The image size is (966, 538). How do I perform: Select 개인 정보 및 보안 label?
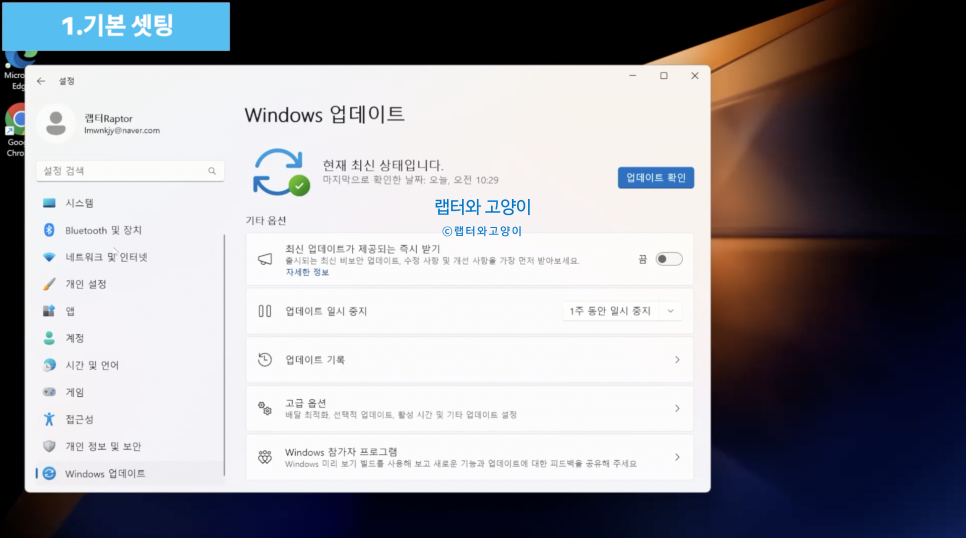(x=103, y=446)
